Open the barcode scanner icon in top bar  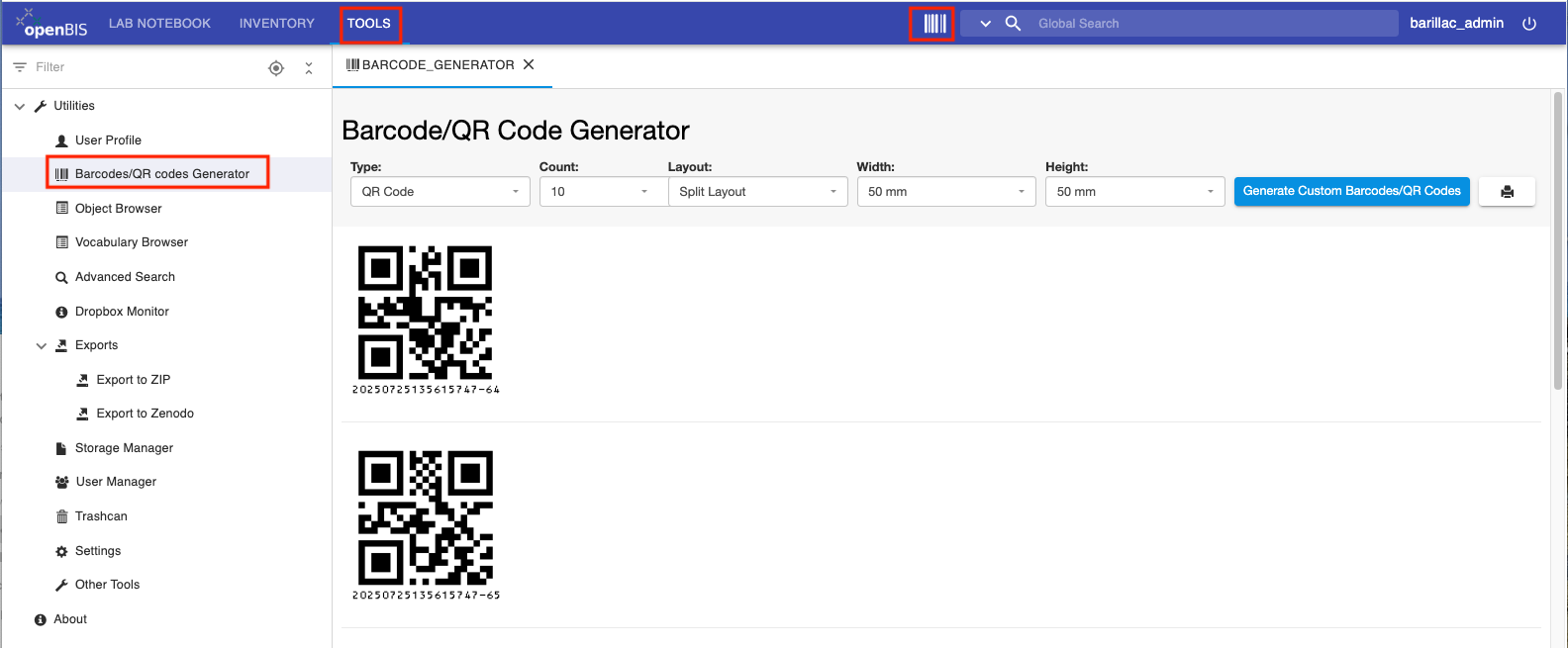coord(934,23)
